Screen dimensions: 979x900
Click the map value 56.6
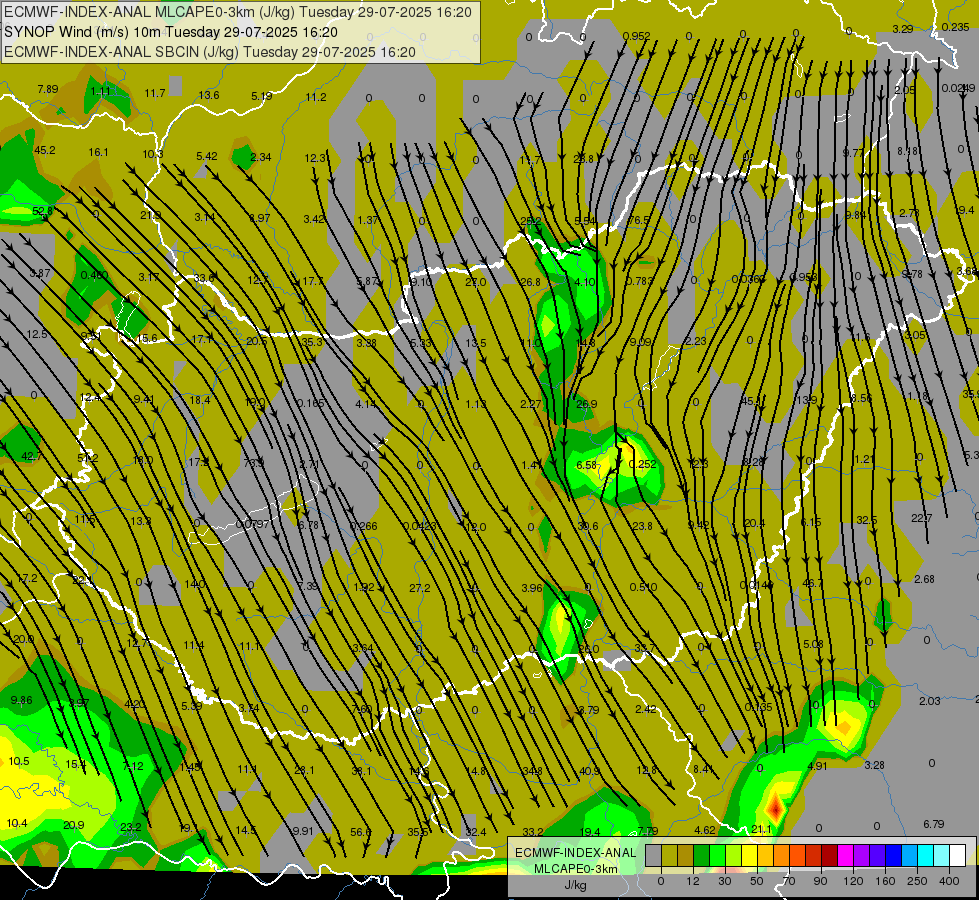360,832
